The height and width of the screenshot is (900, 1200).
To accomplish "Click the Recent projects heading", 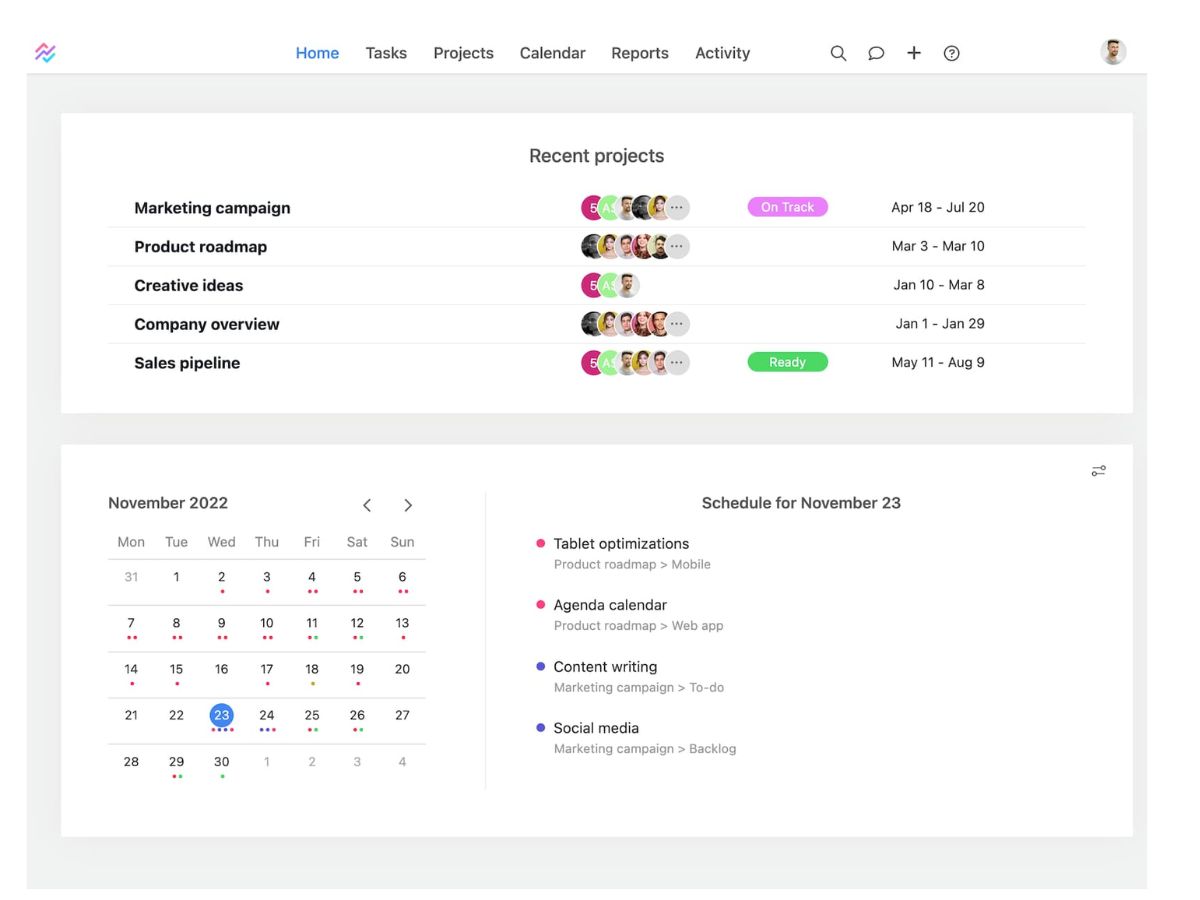I will tap(596, 156).
